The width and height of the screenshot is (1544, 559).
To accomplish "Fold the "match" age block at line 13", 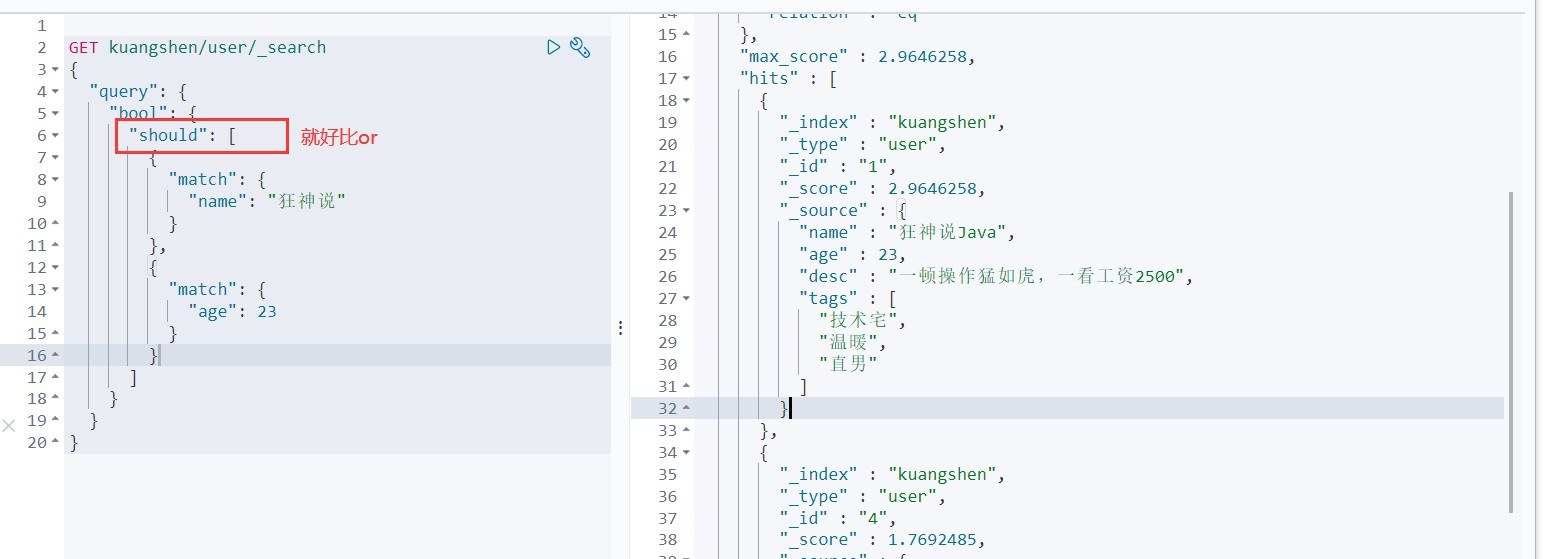I will coord(55,290).
